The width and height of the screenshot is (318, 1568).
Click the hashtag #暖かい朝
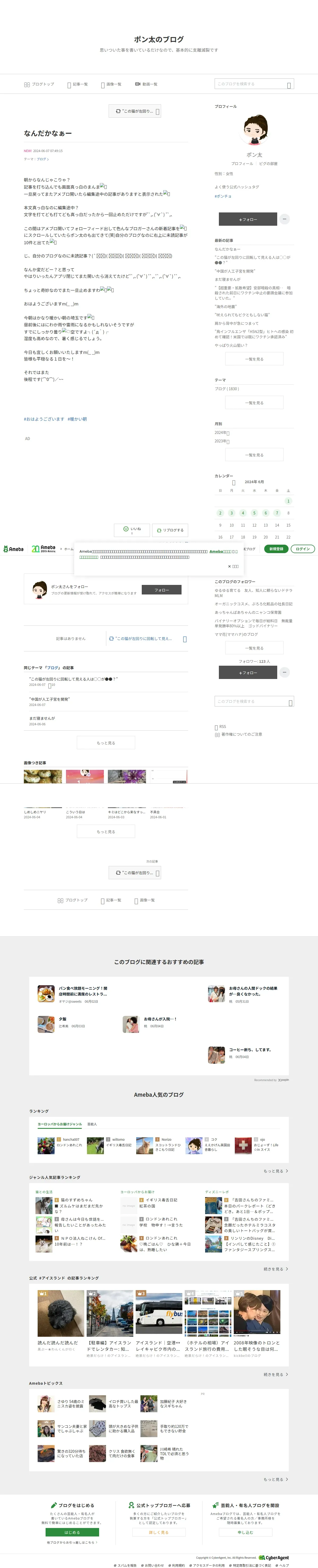click(77, 419)
